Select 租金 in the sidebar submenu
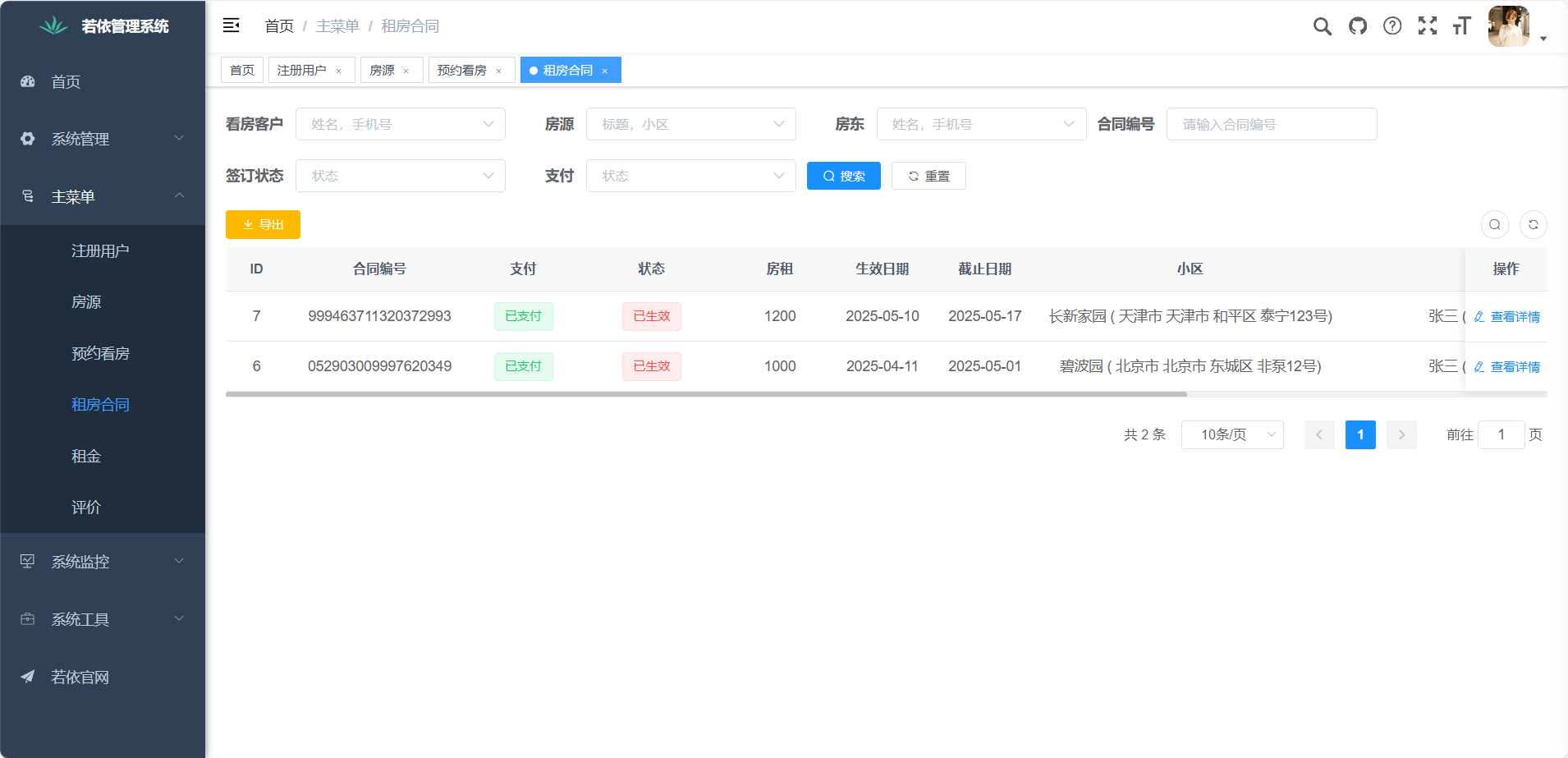Image resolution: width=1568 pixels, height=758 pixels. [103, 456]
